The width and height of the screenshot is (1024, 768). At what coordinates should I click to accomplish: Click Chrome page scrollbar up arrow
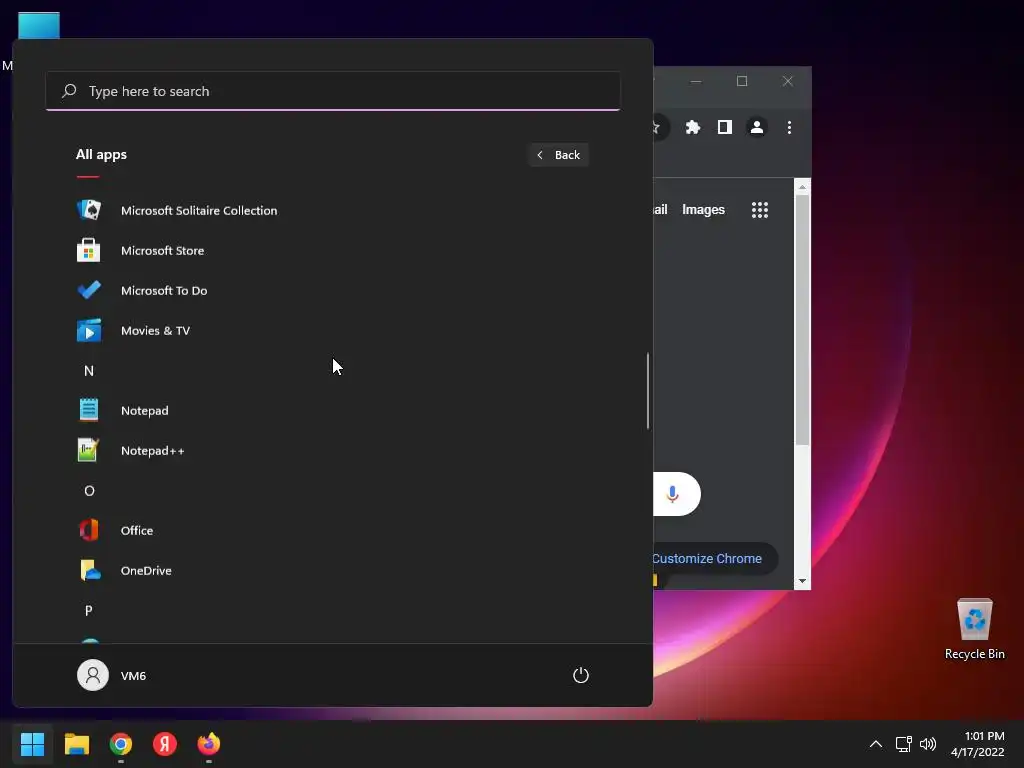coord(802,187)
